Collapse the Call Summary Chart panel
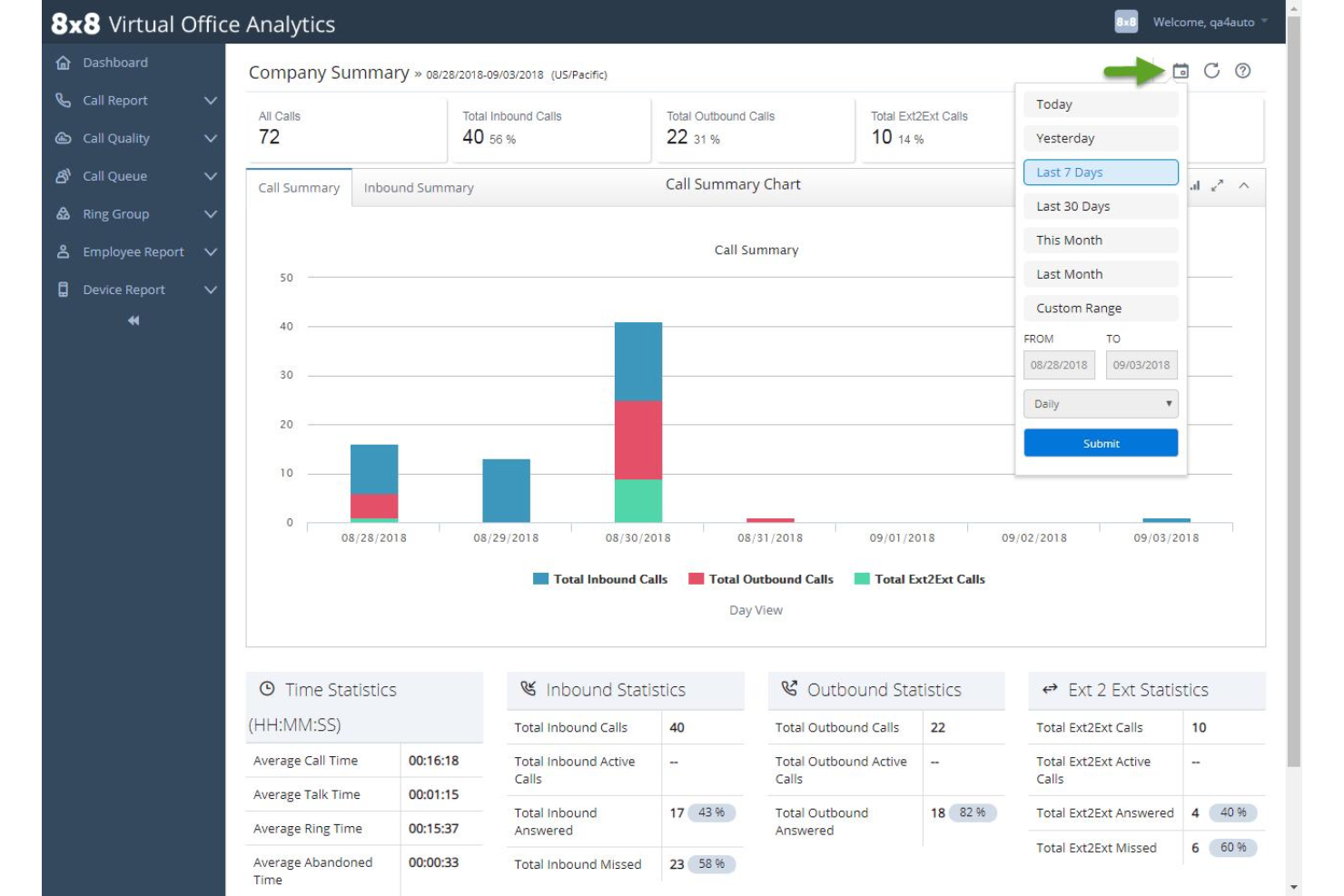This screenshot has width=1344, height=896. [1244, 185]
